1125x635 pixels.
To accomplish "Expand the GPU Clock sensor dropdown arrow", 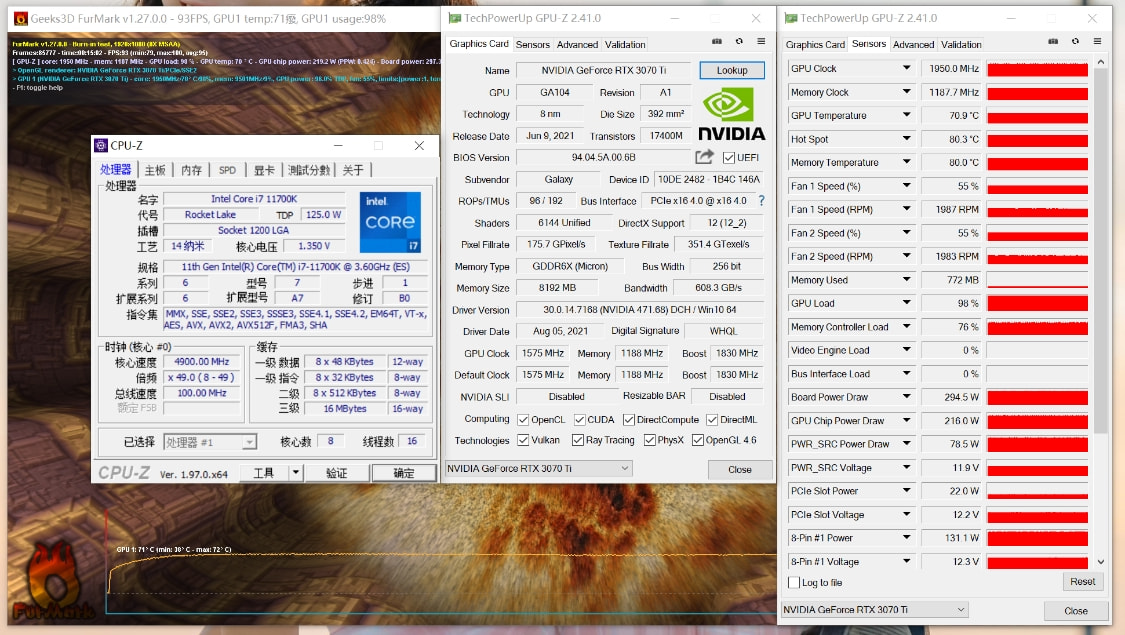I will pos(906,69).
